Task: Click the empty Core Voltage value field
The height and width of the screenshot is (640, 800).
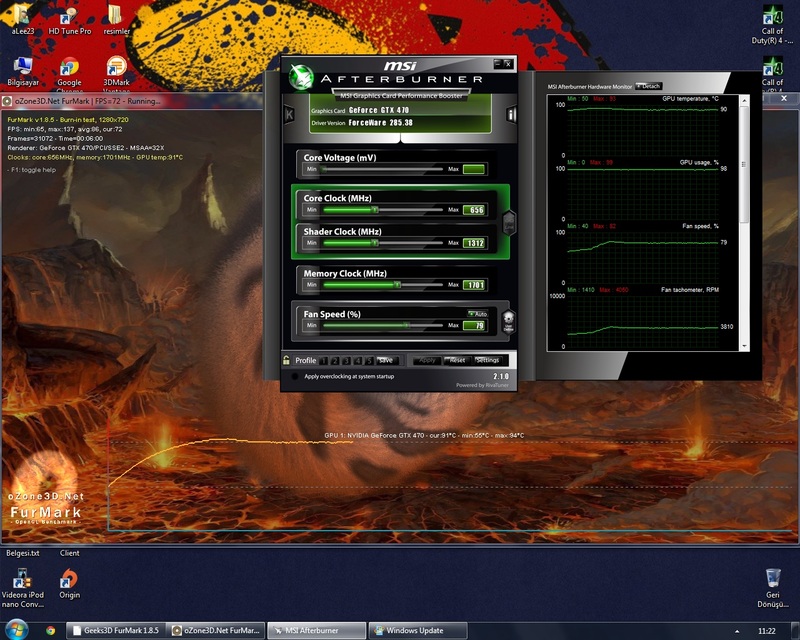Action: (474, 169)
